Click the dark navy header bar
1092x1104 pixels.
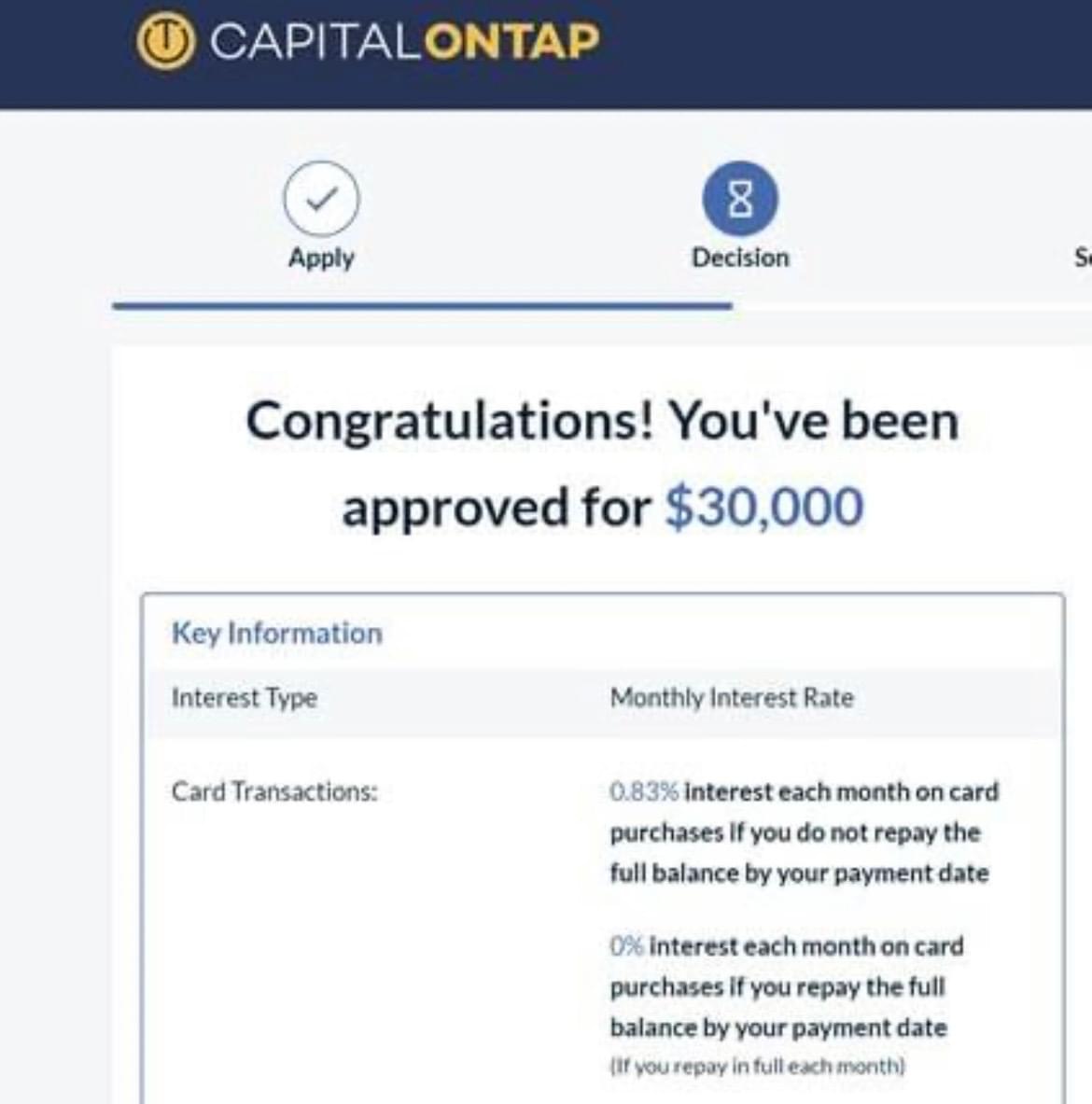pos(546,54)
